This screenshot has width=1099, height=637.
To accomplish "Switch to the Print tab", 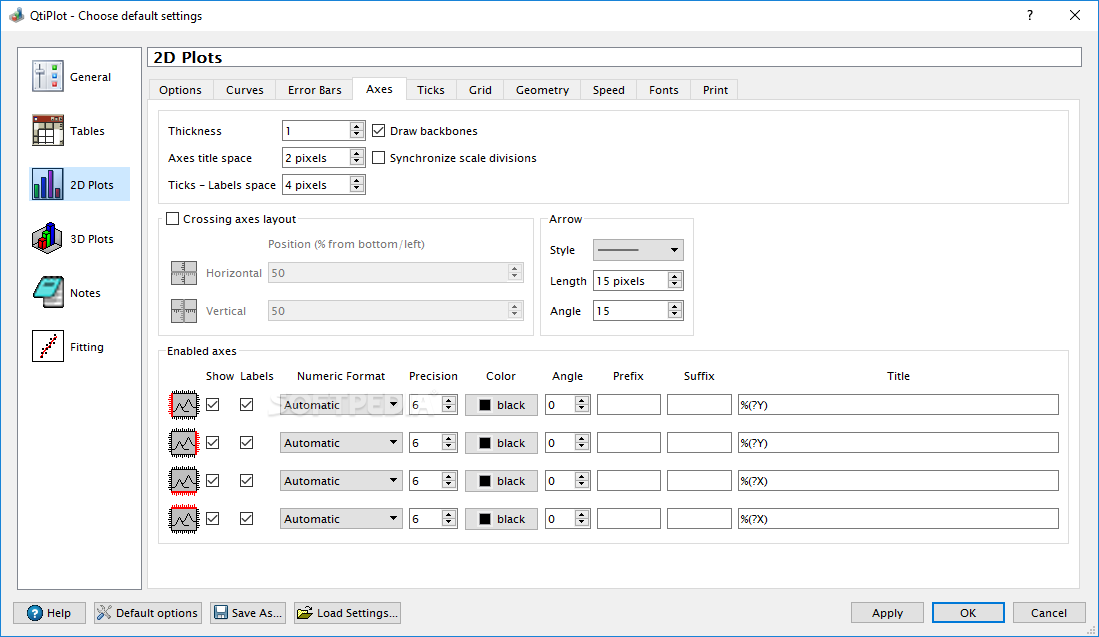I will tap(715, 90).
